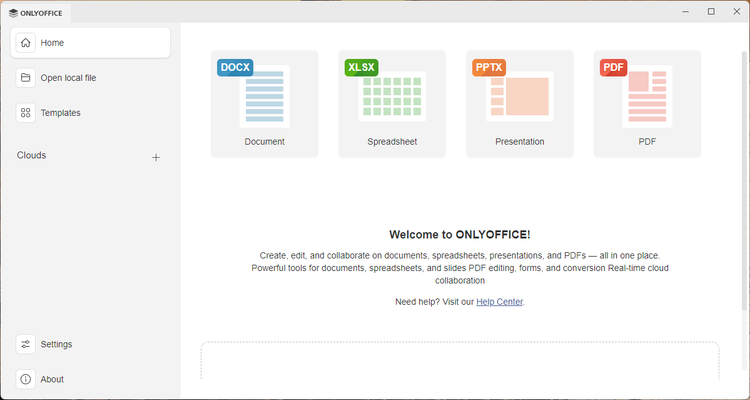This screenshot has width=750, height=400.
Task: Go to the Templates section
Action: 90,113
